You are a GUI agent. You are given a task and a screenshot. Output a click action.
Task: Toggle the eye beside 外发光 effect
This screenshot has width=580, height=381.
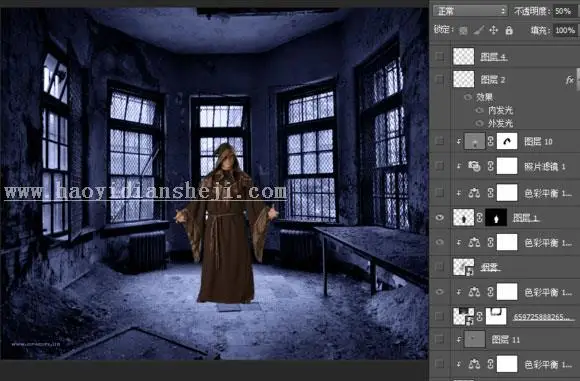479,123
